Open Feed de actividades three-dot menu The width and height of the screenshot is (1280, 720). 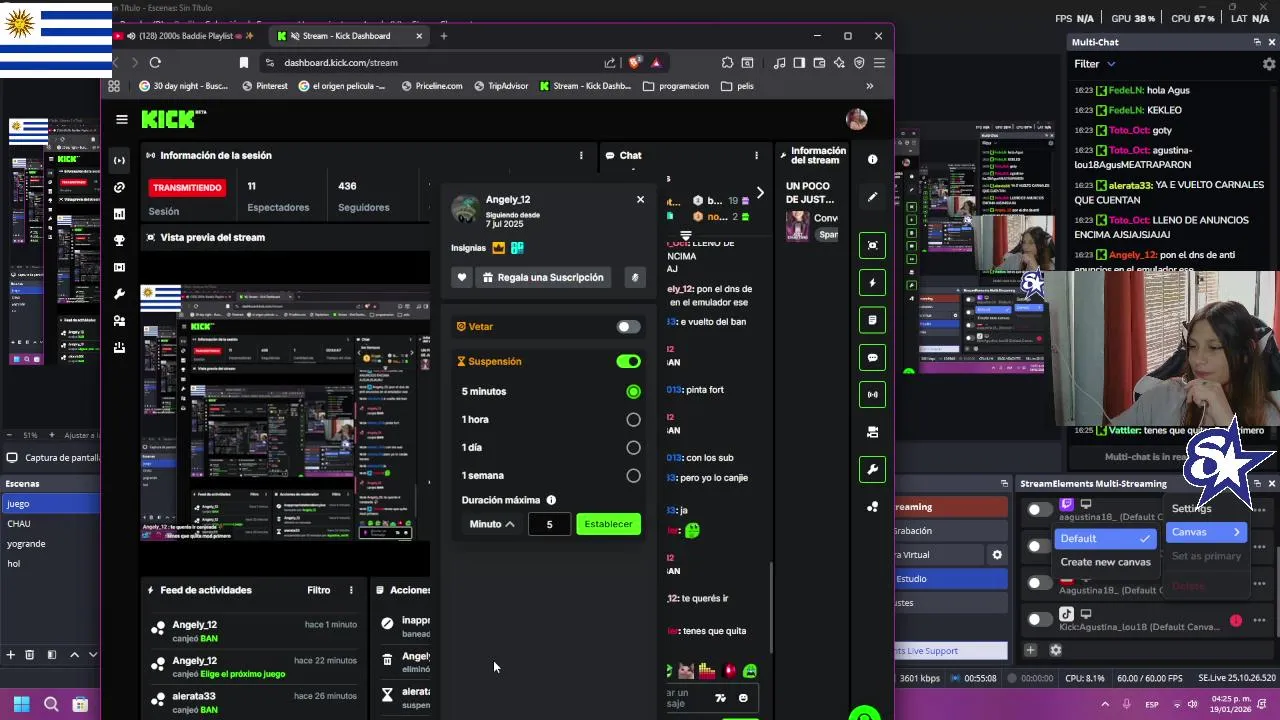tap(351, 590)
